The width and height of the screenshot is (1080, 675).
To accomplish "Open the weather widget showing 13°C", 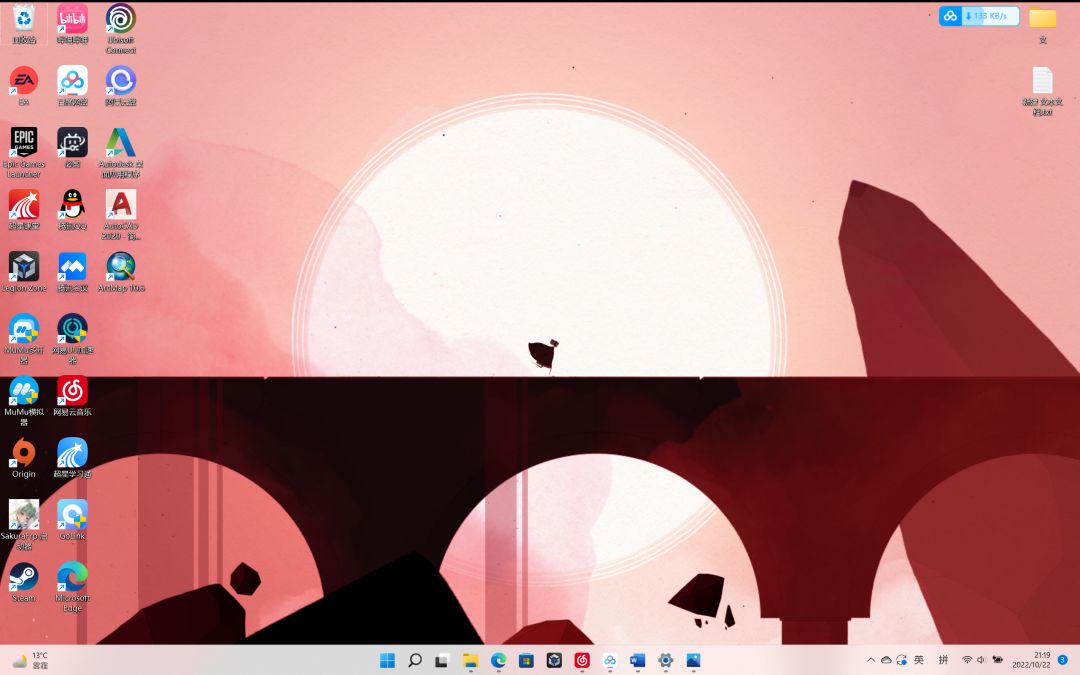I will (x=30, y=661).
